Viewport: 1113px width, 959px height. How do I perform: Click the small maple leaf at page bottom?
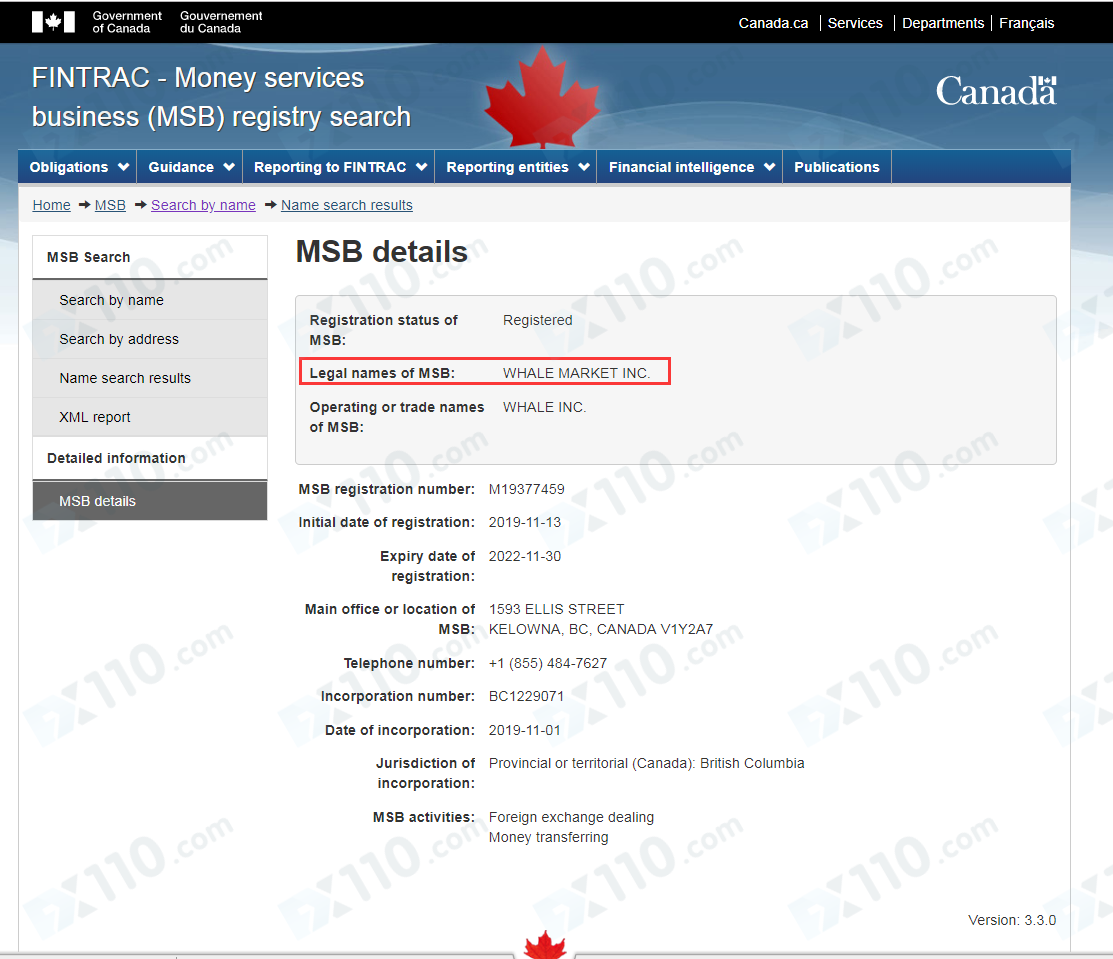[544, 945]
